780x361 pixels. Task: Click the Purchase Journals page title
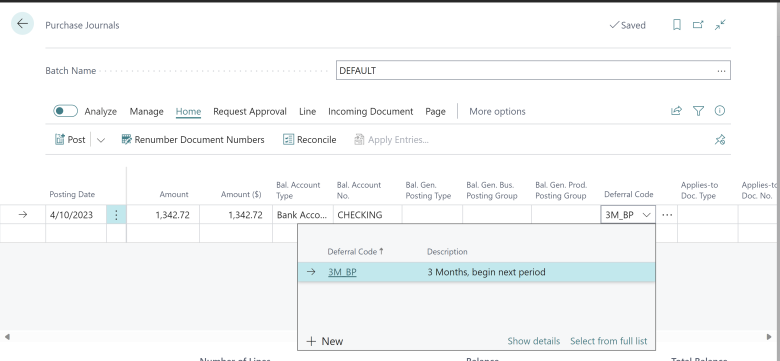[x=82, y=25]
